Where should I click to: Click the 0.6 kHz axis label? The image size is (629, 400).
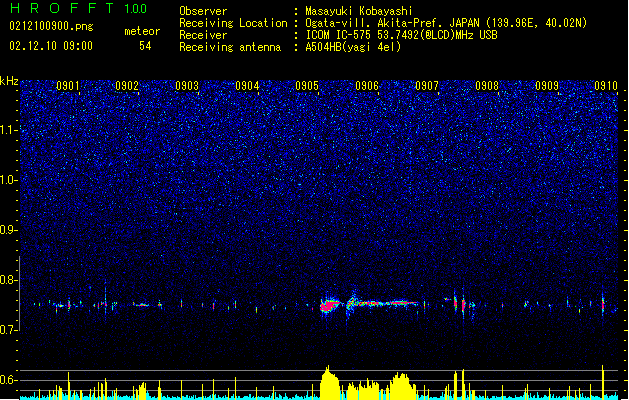8,380
